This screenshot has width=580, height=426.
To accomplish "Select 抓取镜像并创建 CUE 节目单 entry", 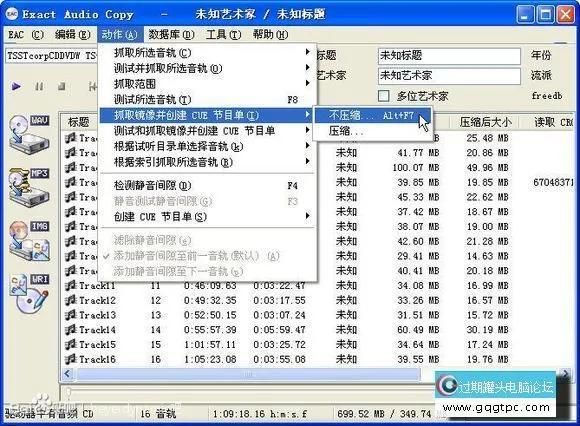I will [x=206, y=115].
